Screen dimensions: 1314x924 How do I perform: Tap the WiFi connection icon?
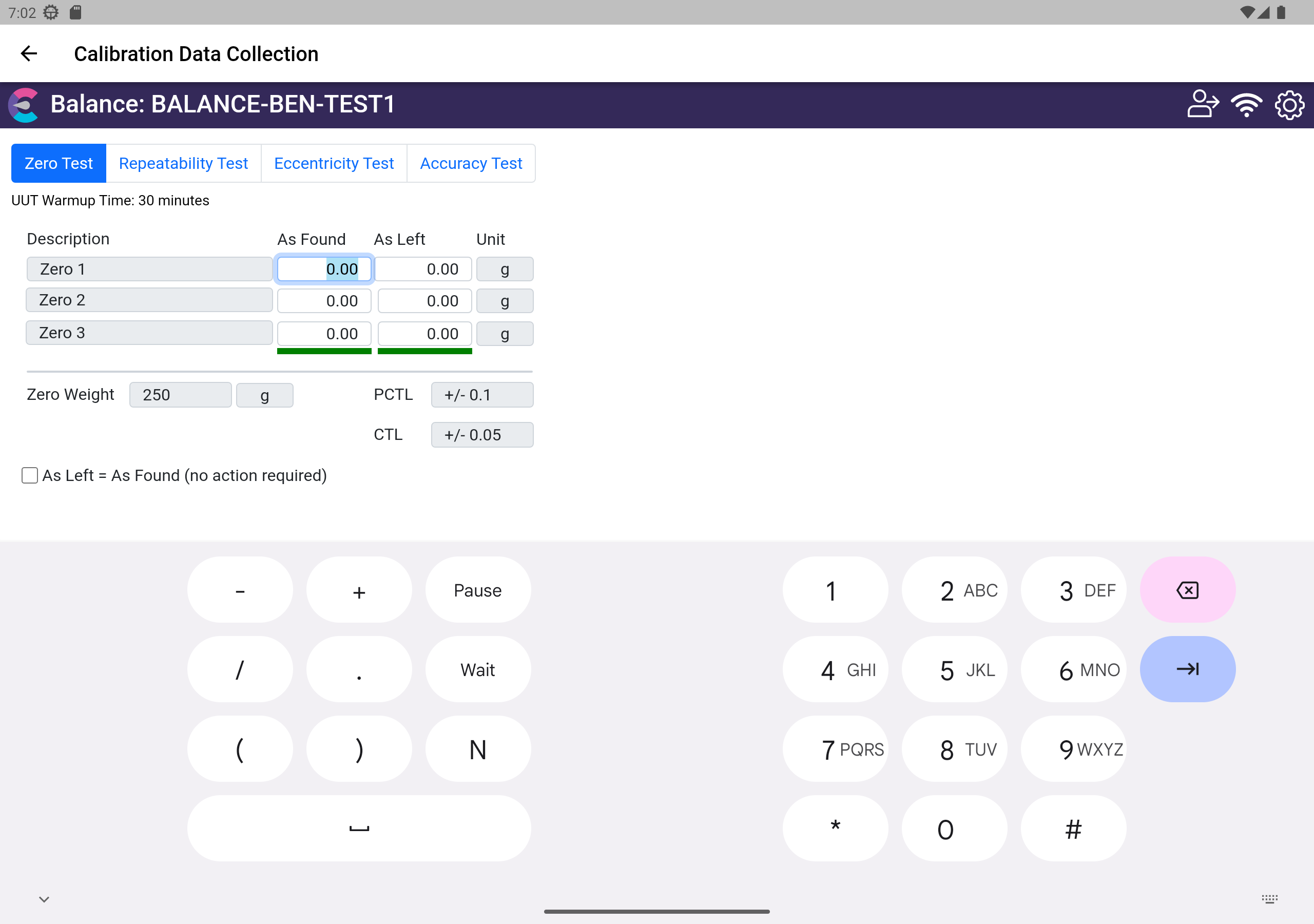coord(1246,104)
